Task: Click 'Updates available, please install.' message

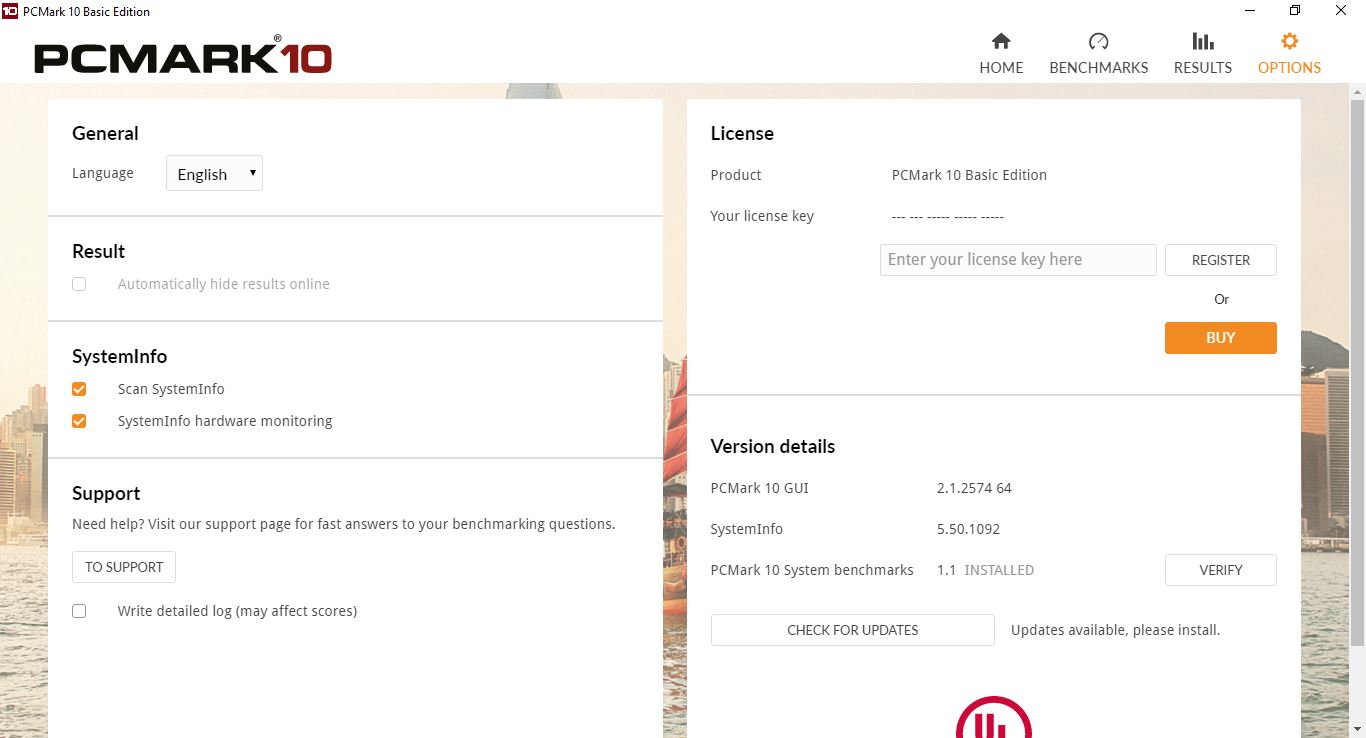Action: [1115, 630]
